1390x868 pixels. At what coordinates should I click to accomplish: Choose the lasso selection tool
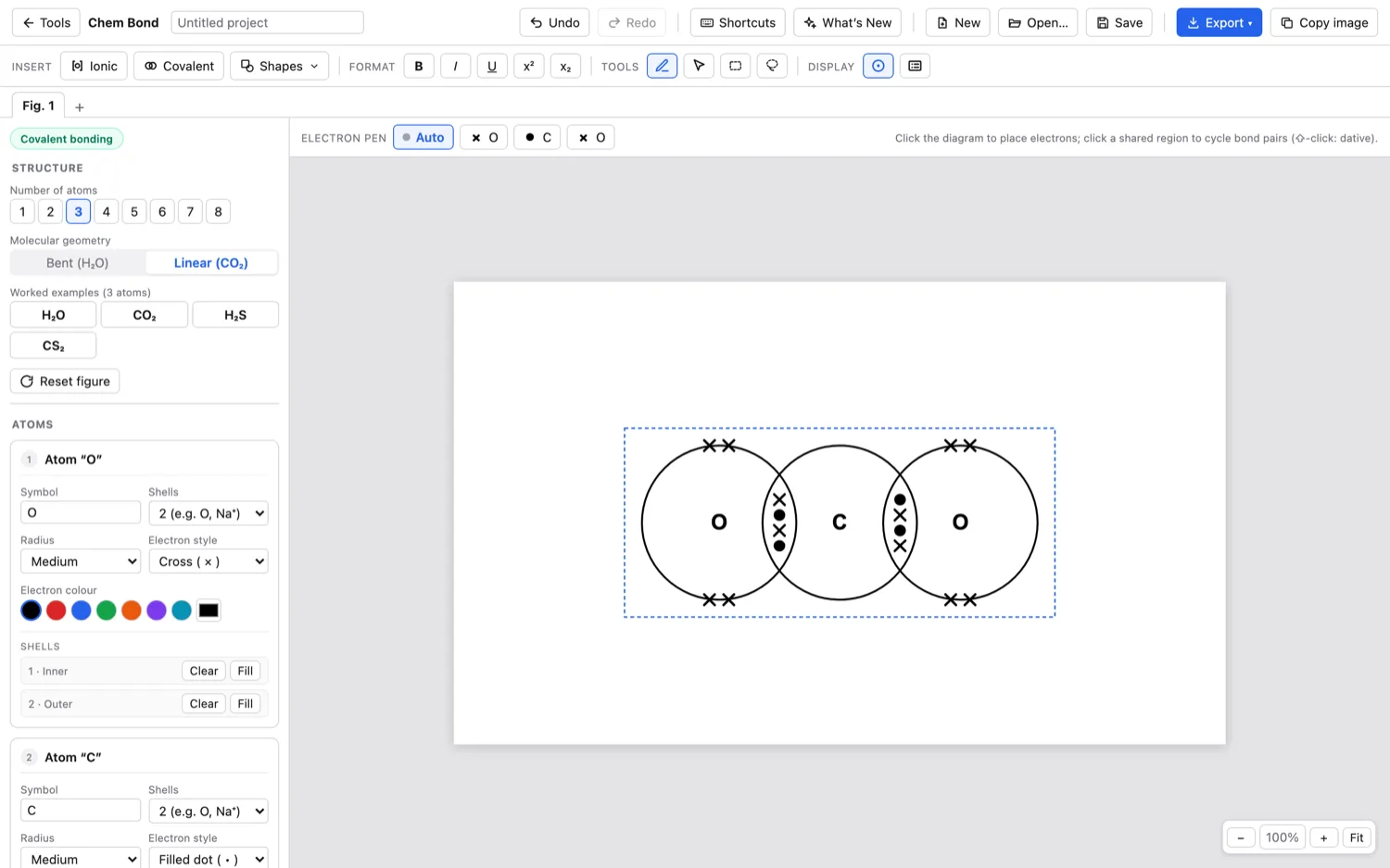click(772, 66)
